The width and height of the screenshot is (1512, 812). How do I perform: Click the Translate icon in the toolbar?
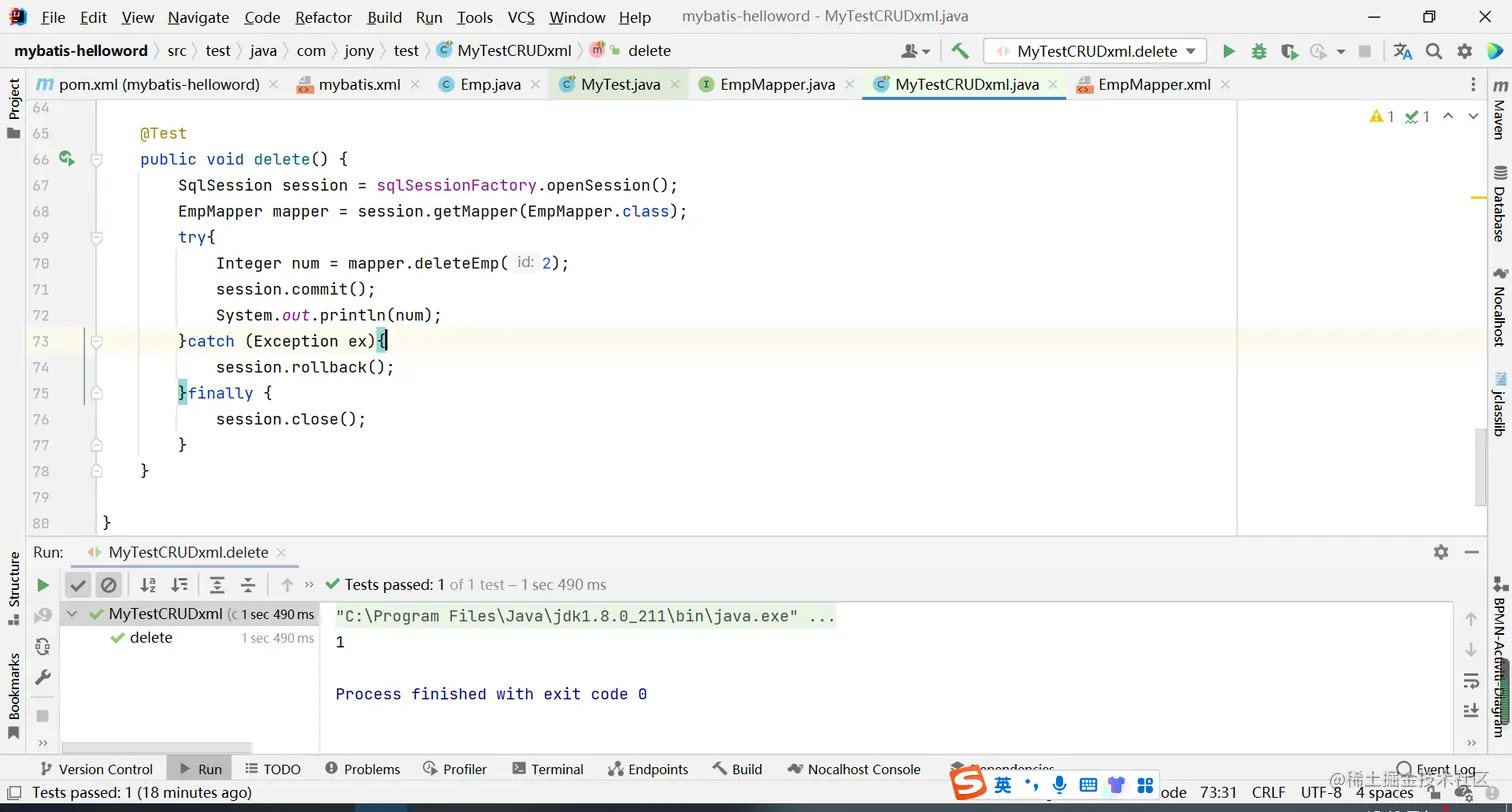[x=1403, y=51]
